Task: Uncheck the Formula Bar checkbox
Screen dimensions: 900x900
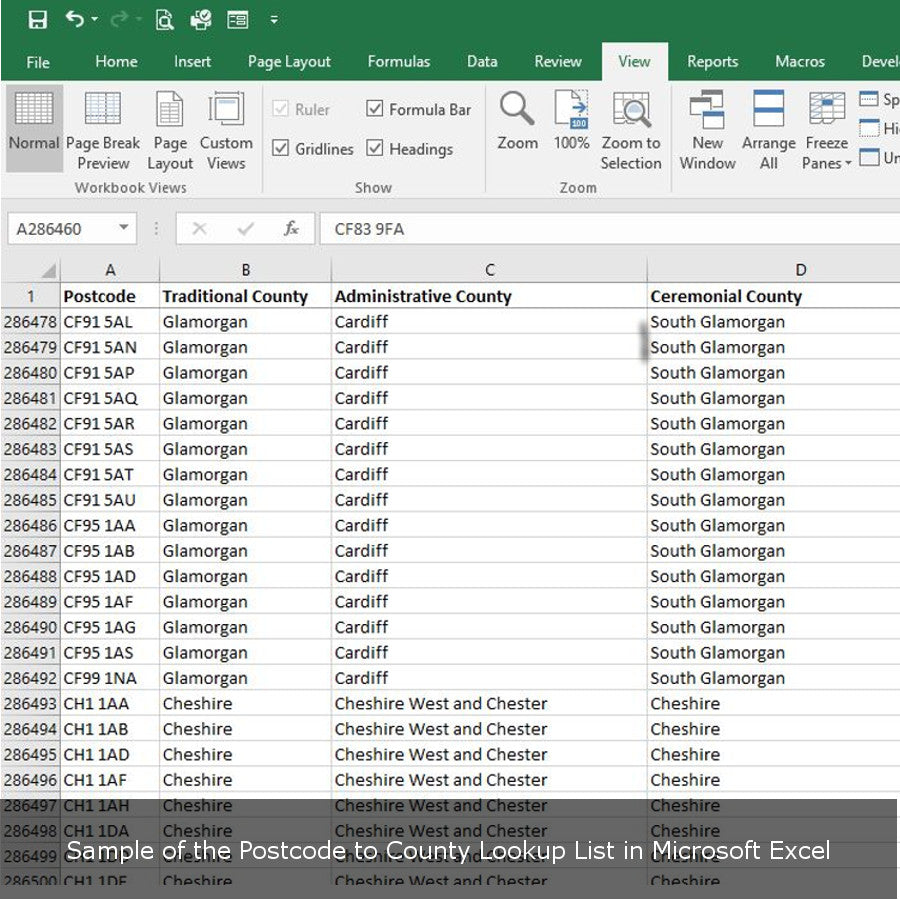Action: coord(375,109)
